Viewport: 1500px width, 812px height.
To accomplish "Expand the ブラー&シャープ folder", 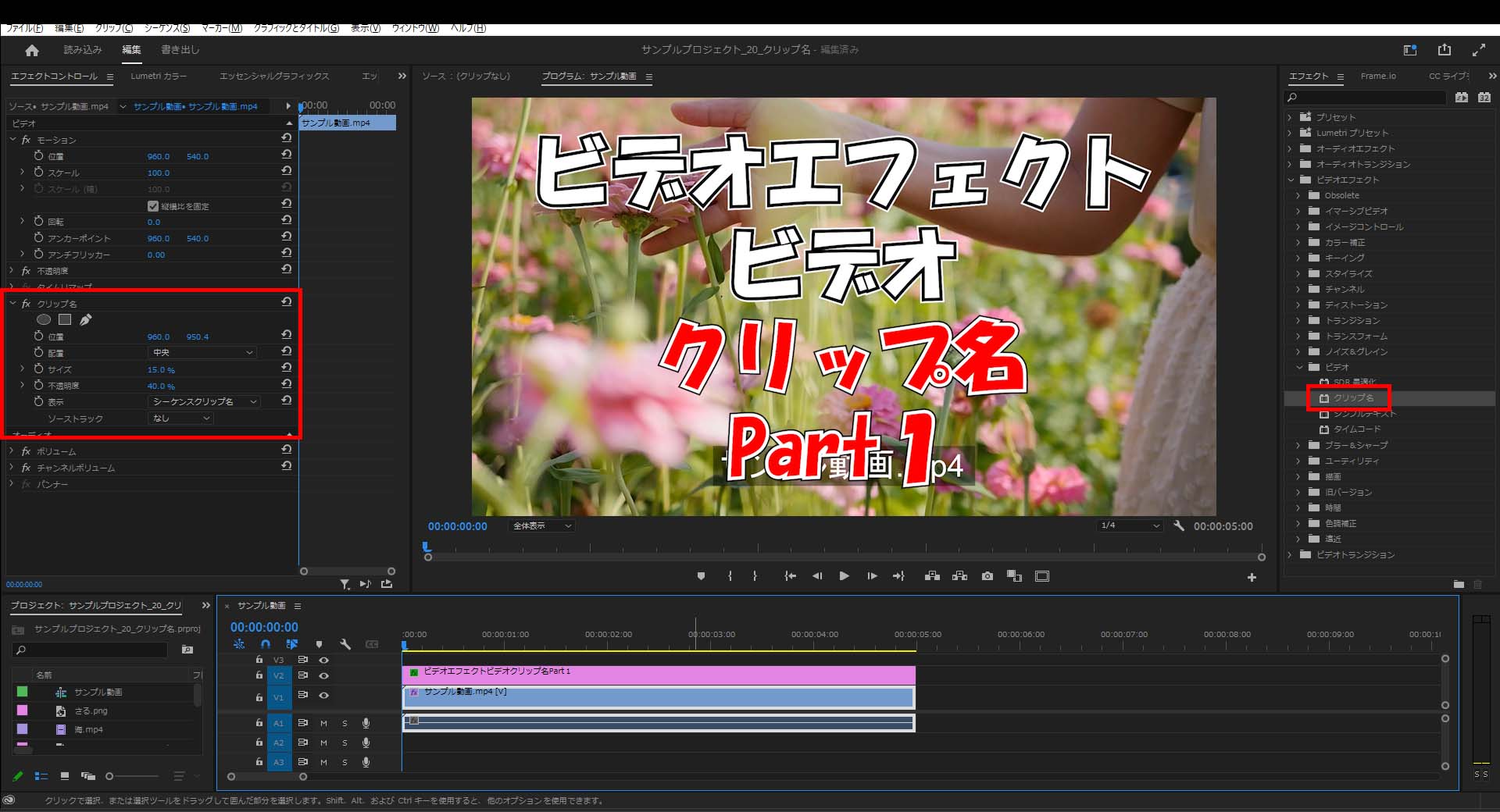I will [x=1298, y=445].
